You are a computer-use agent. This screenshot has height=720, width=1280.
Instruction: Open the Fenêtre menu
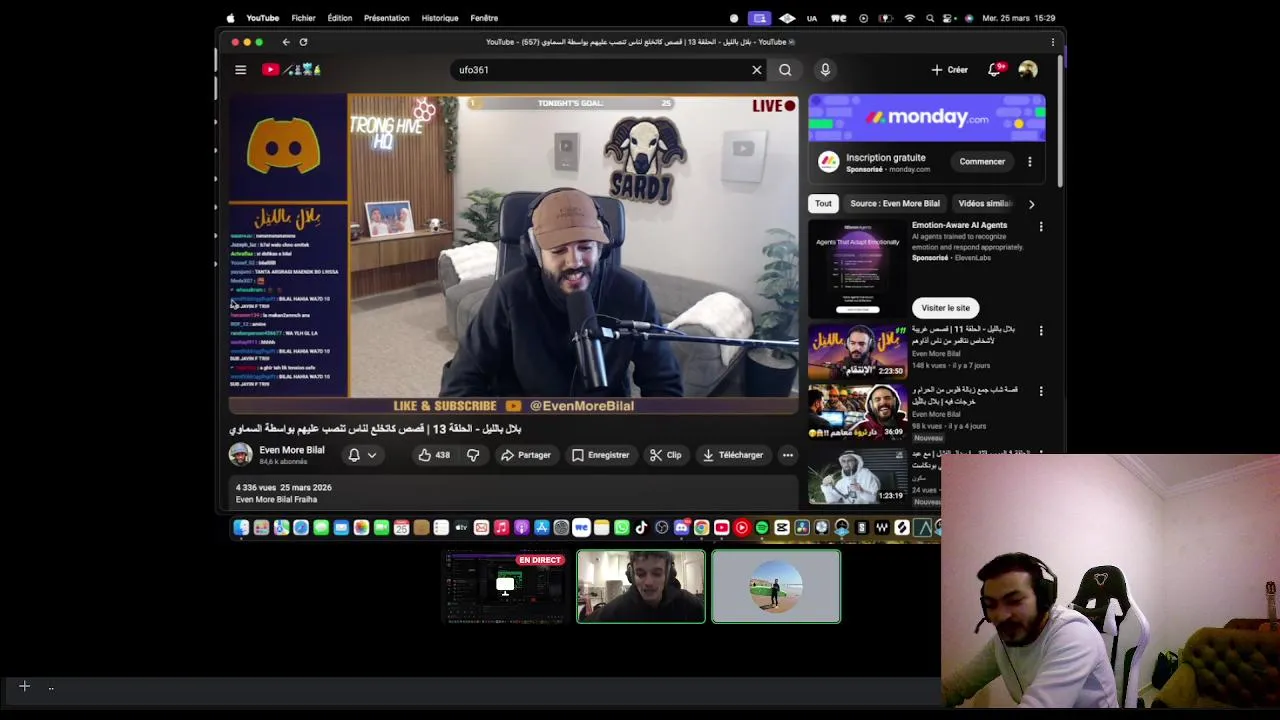pos(484,18)
